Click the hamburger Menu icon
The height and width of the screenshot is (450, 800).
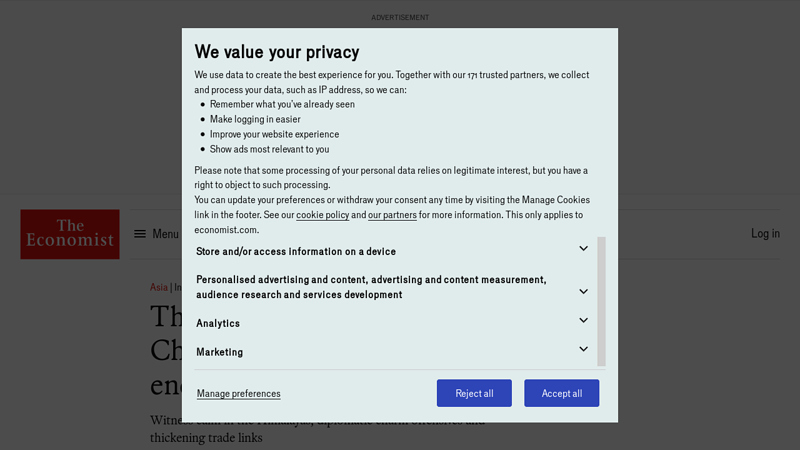(140, 234)
